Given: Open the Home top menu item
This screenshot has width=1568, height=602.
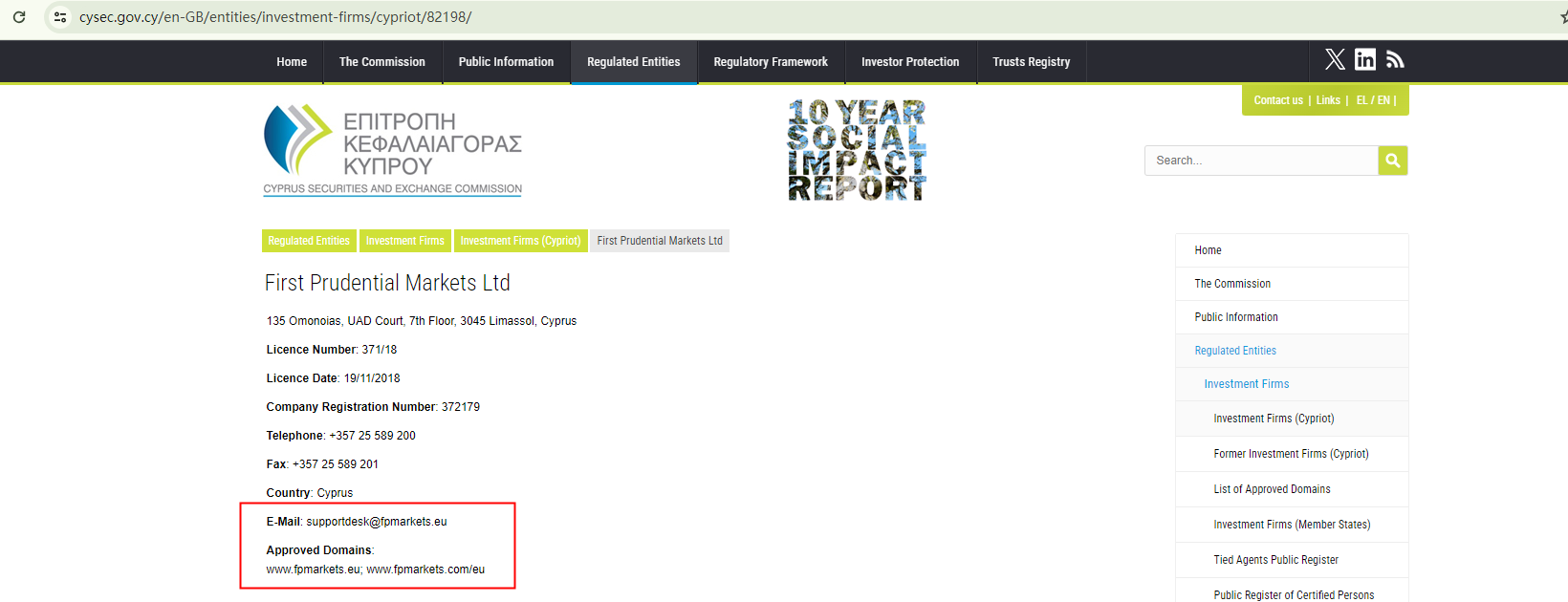Looking at the screenshot, I should coord(292,62).
